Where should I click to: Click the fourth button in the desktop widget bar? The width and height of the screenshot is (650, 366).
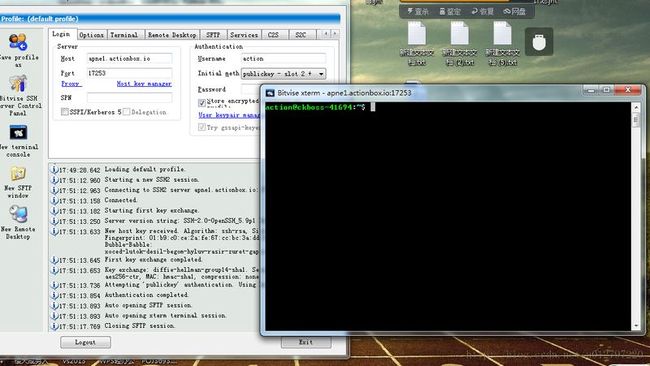515,12
